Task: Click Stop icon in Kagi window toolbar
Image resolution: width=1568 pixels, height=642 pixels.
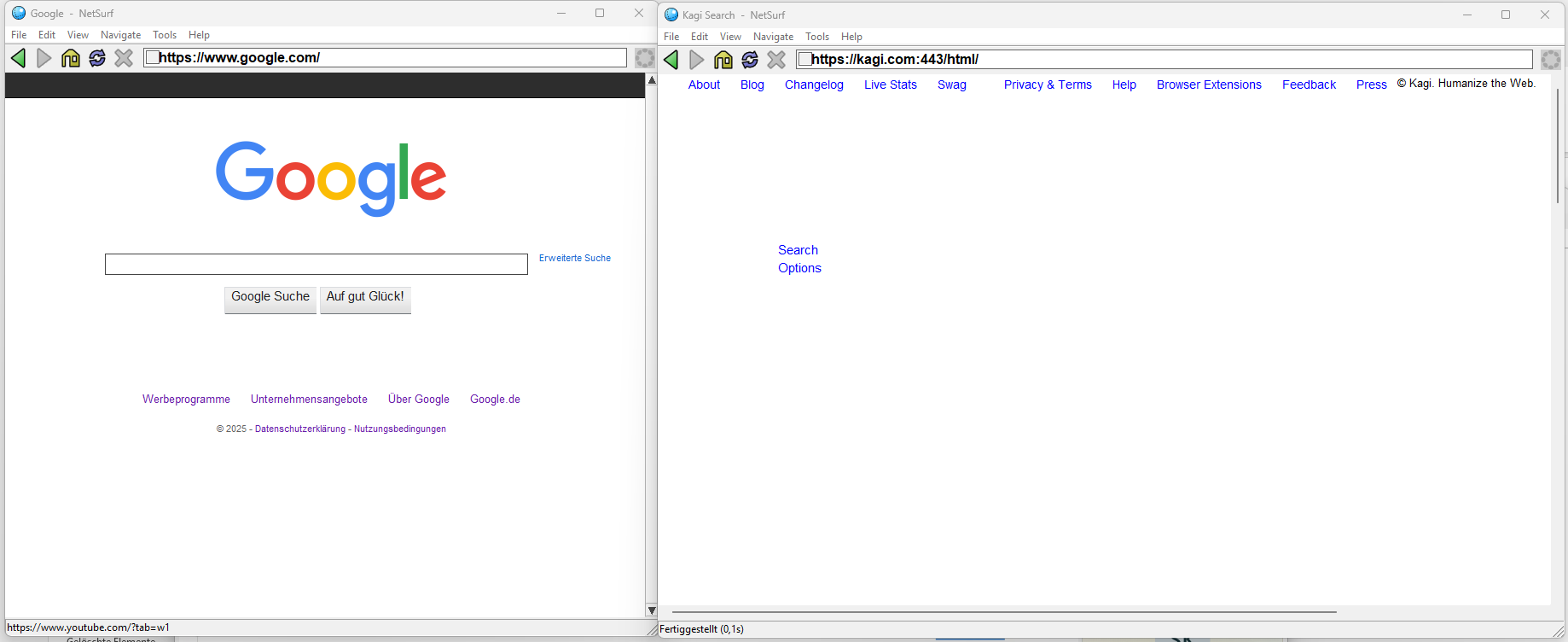Action: tap(776, 60)
